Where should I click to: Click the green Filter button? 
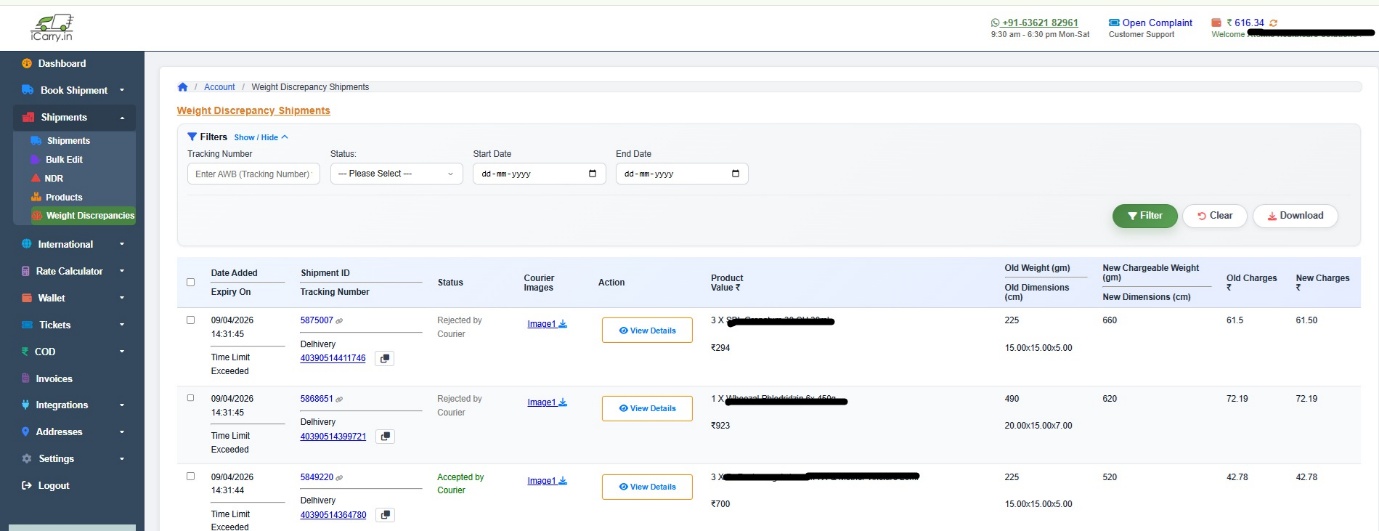(1145, 216)
